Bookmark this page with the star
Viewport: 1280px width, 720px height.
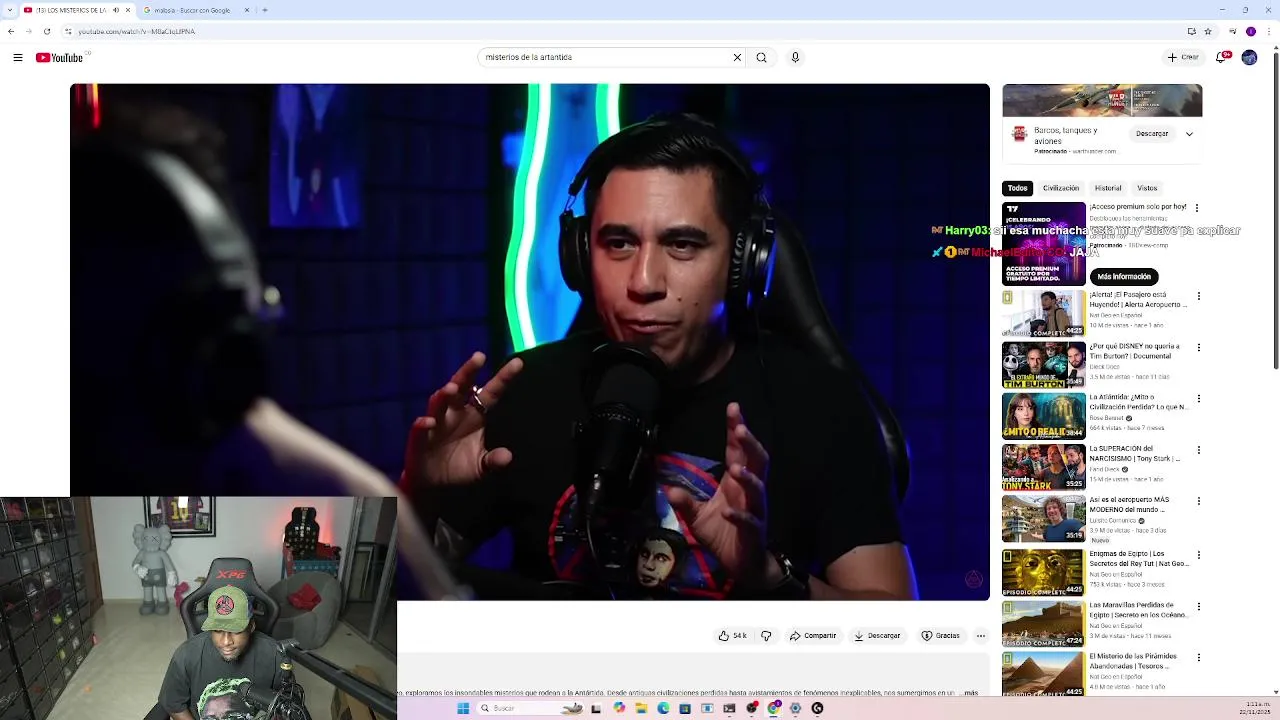tap(1208, 31)
